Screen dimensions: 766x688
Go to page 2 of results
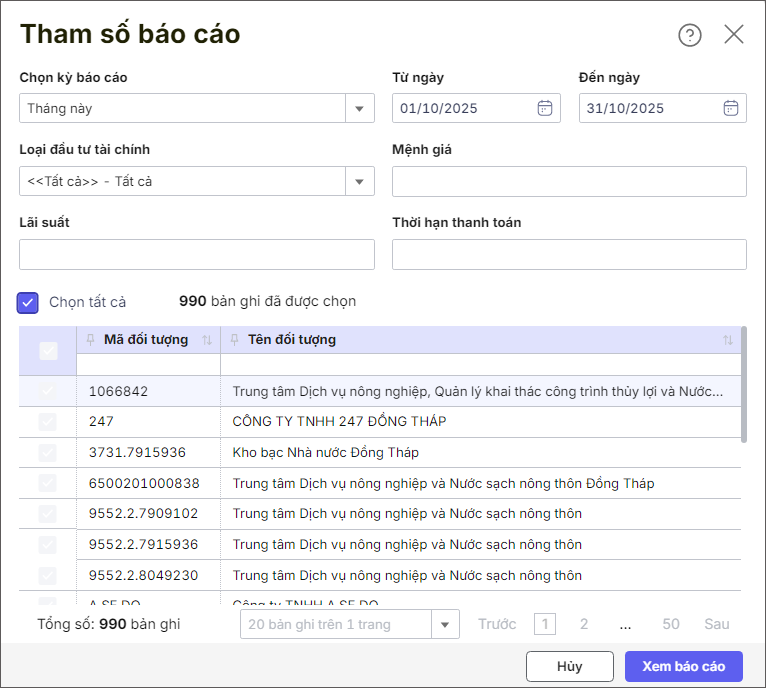(584, 624)
